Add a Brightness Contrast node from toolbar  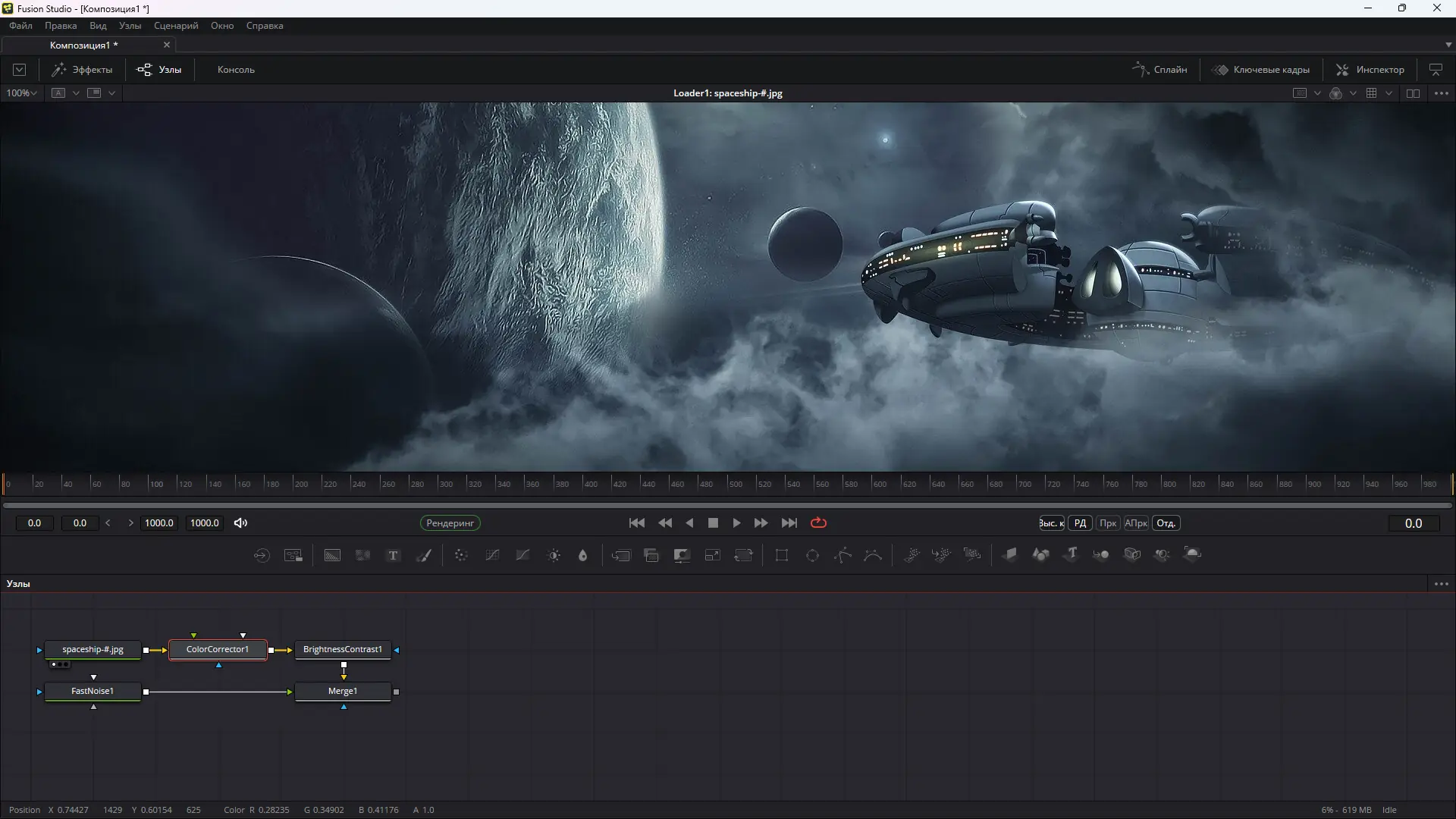coord(554,555)
